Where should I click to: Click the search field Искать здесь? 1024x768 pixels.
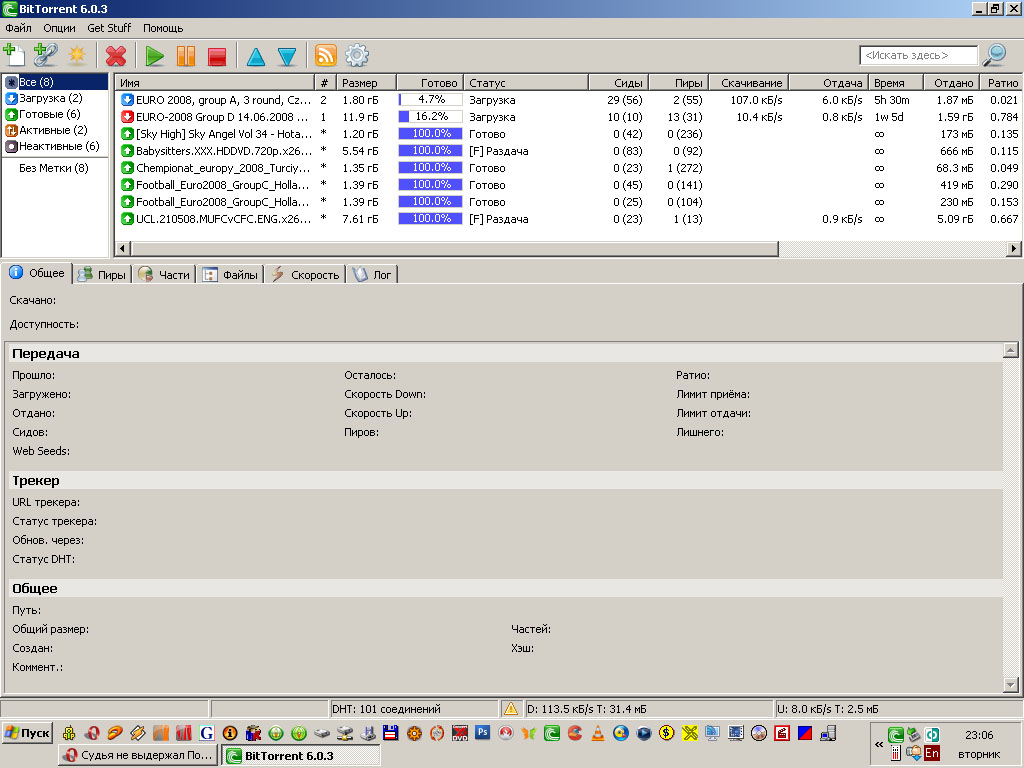(918, 56)
